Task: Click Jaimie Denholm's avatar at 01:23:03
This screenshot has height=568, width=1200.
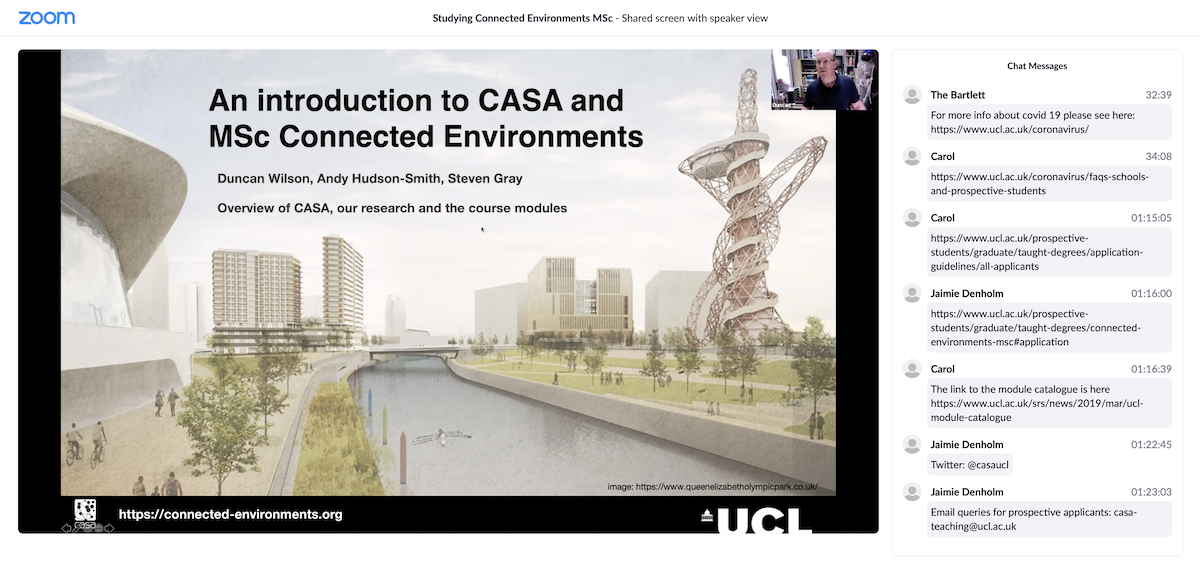Action: (912, 492)
